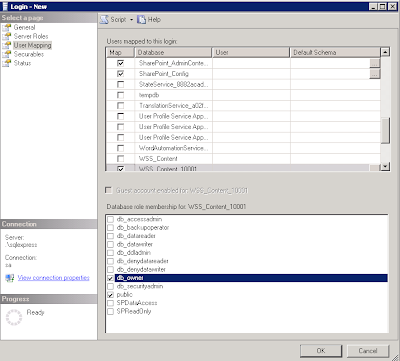Click the db_owner role name
The image size is (400, 361).
tap(130, 278)
